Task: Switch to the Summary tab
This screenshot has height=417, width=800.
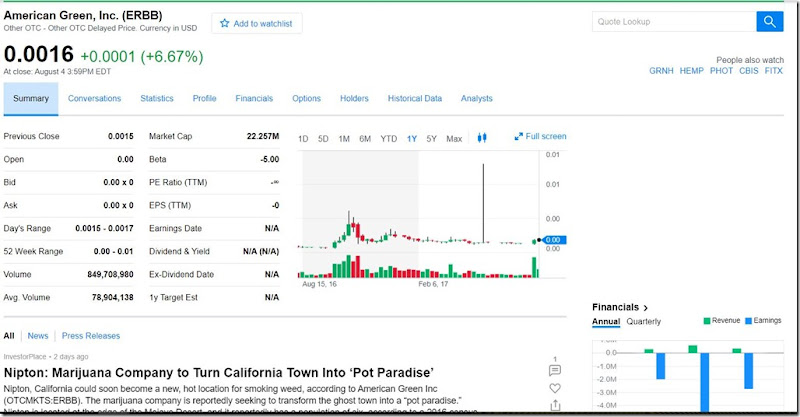Action: click(x=31, y=99)
